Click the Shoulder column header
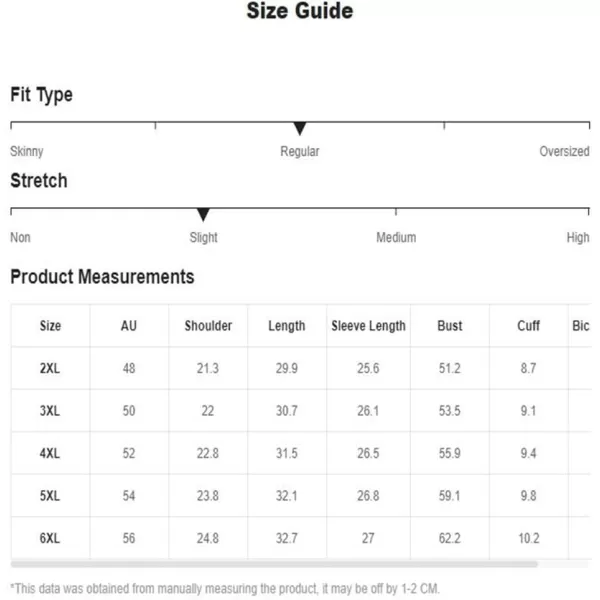Image resolution: width=600 pixels, height=600 pixels. pos(208,326)
